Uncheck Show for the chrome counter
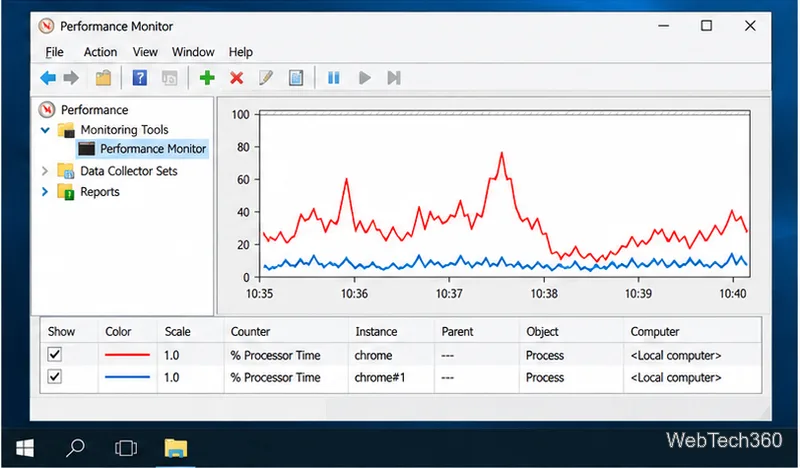Viewport: 800px width, 468px height. tap(55, 354)
